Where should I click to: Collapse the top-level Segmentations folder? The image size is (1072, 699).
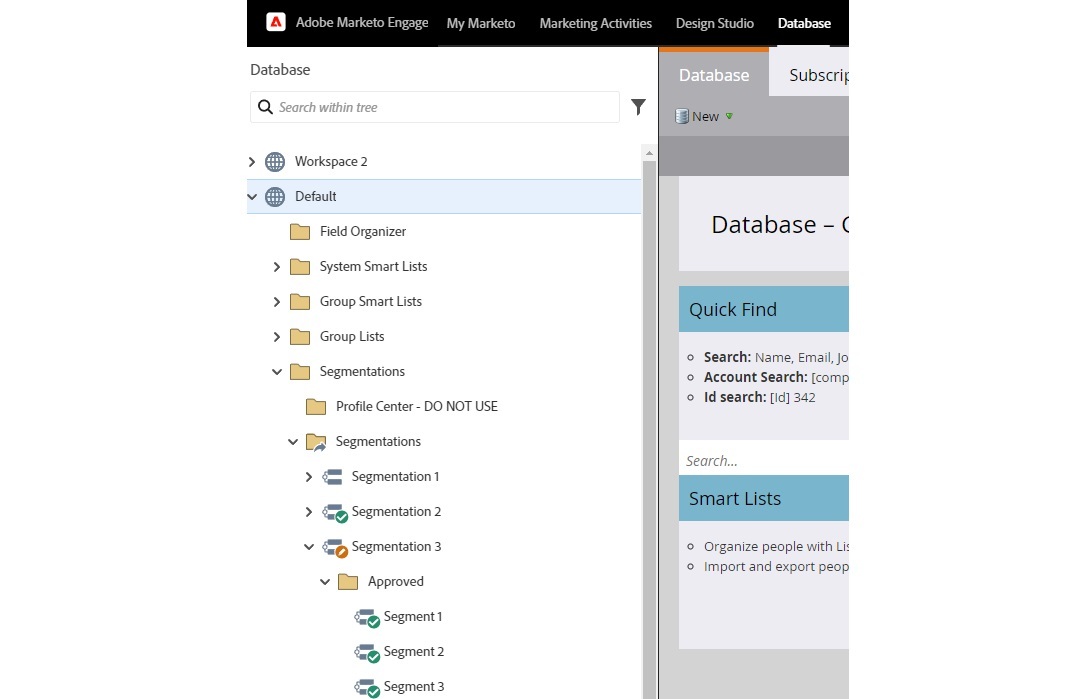point(277,372)
